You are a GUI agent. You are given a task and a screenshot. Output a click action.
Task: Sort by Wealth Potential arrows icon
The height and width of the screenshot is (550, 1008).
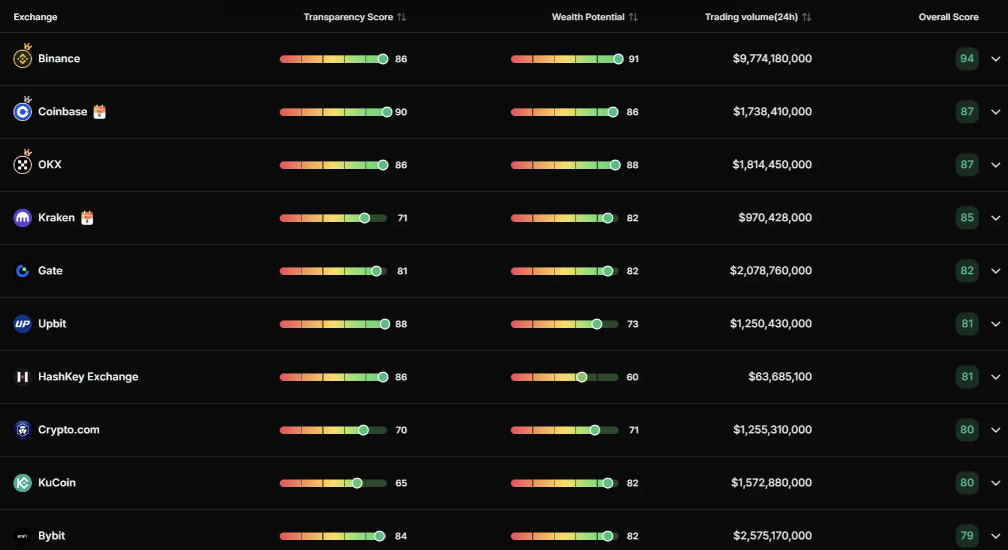(633, 17)
